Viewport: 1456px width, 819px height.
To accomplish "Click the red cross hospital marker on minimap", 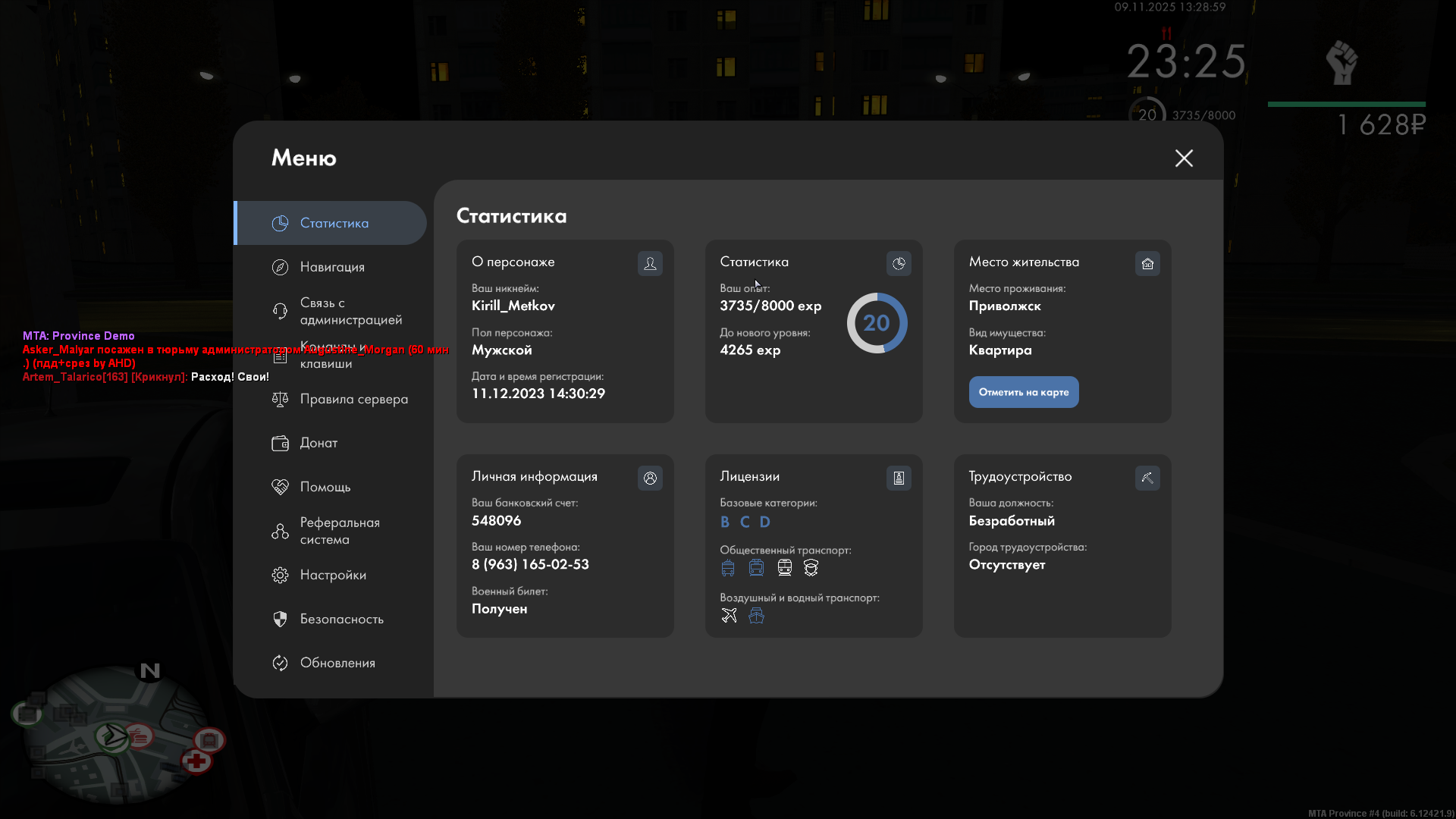I will coord(196,761).
